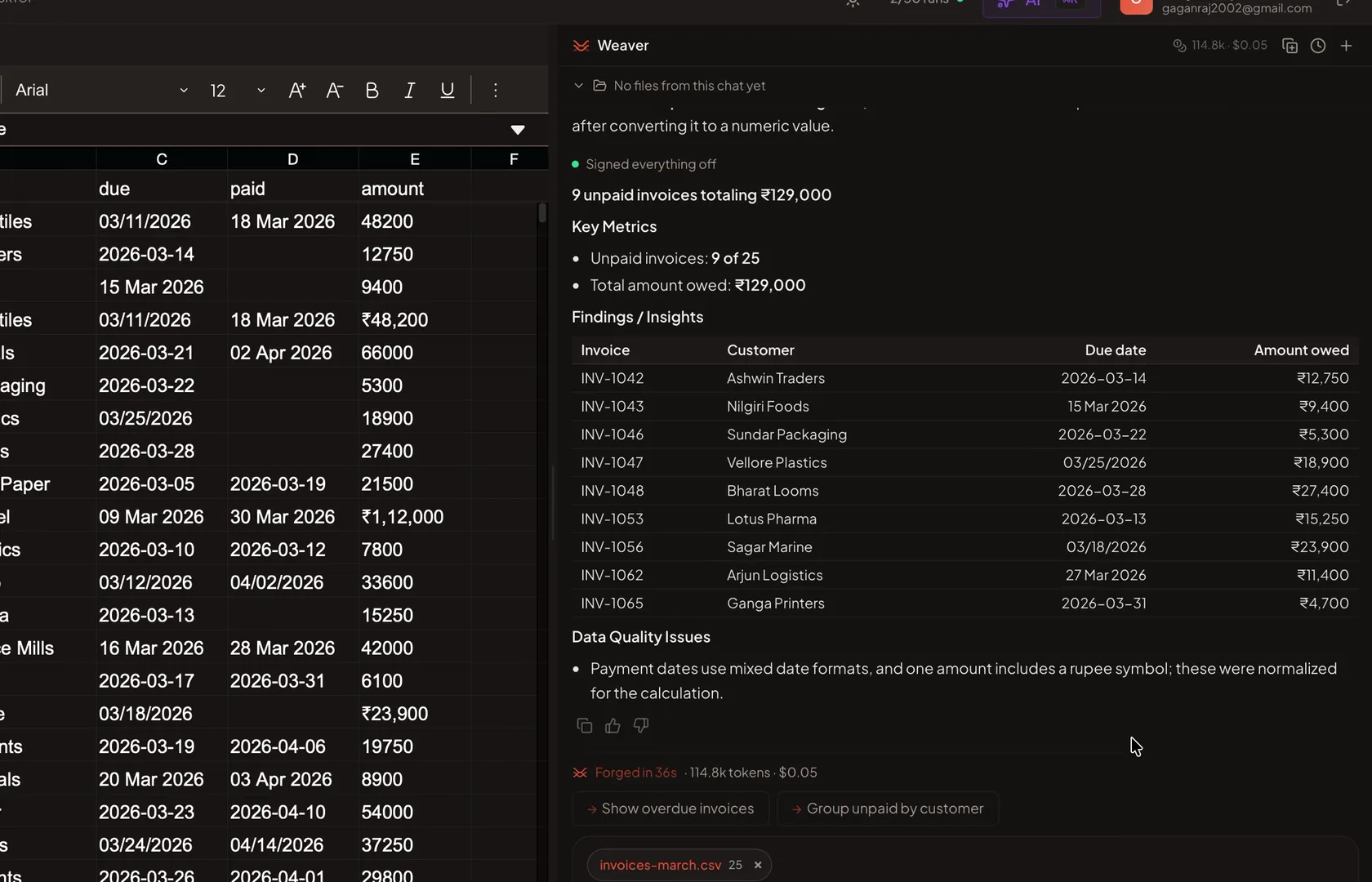
Task: Click Arjun Logistics due date 27 Mar 2026
Action: click(1106, 575)
